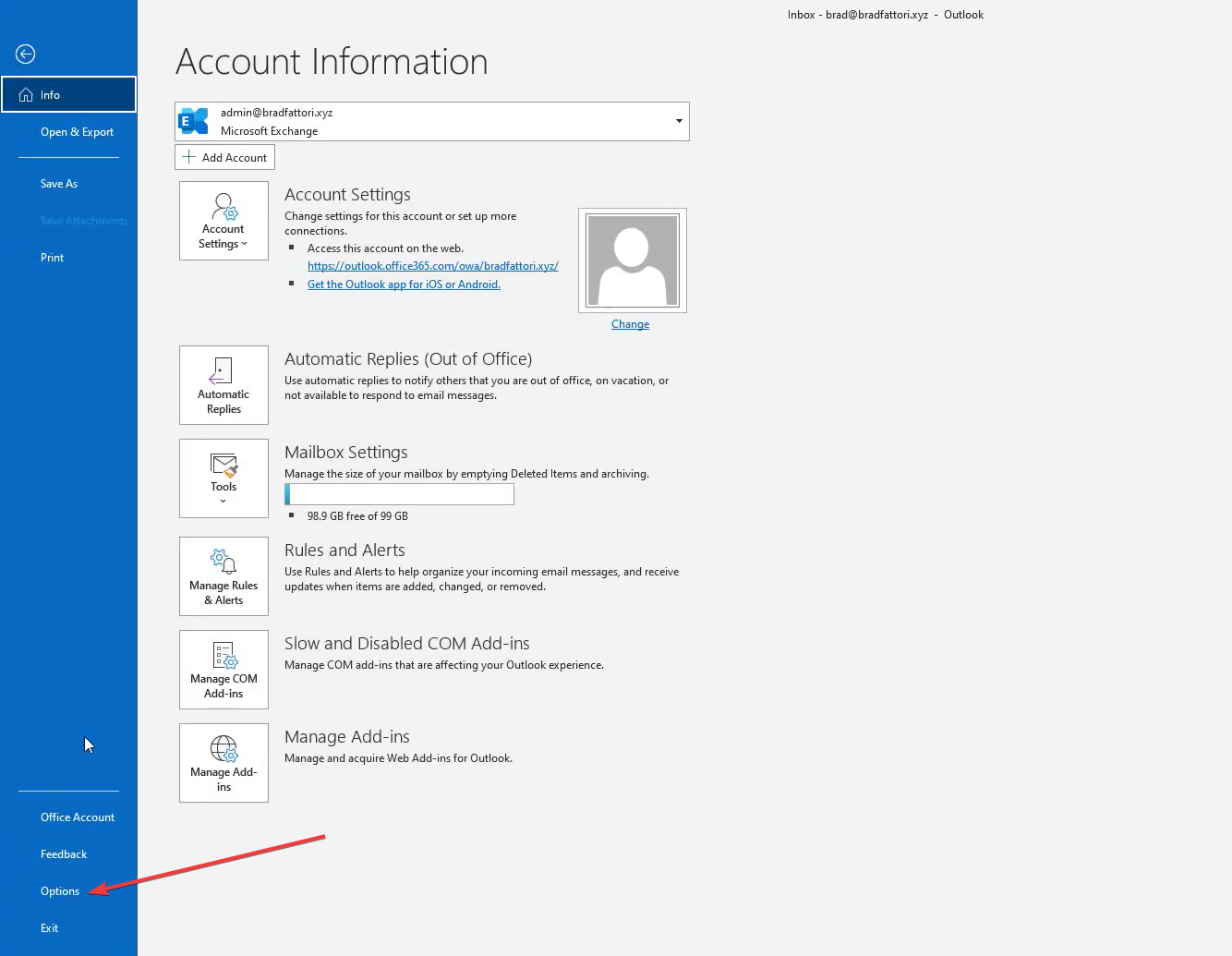
Task: Click the admin@bradfattori.xyz account text
Action: coord(276,113)
